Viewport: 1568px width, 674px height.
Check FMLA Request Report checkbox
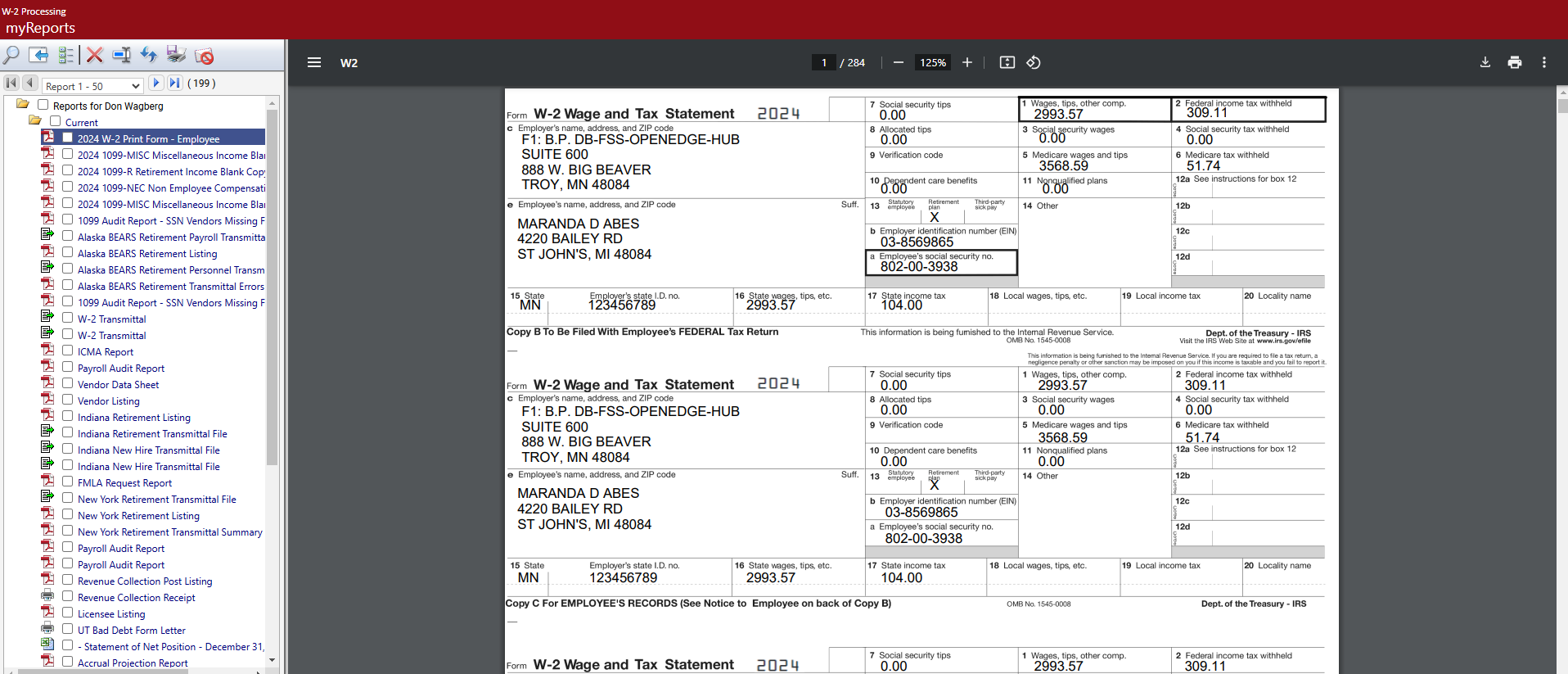tap(68, 482)
